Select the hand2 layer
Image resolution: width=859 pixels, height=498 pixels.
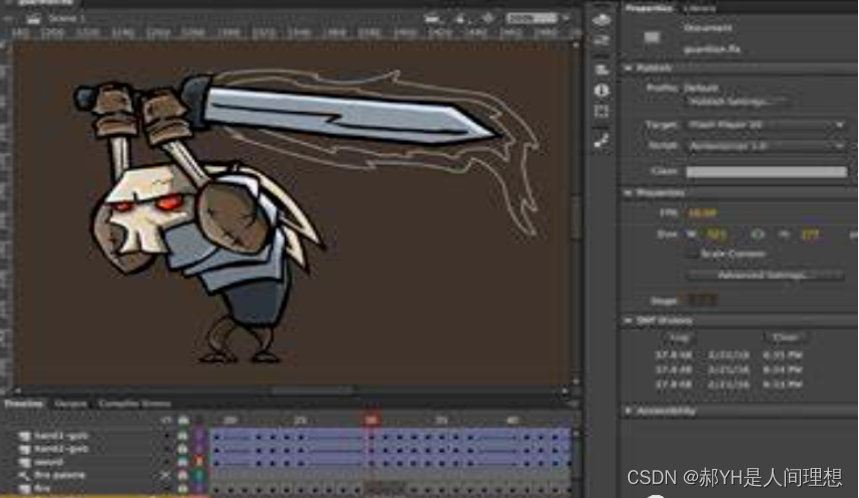(x=60, y=449)
